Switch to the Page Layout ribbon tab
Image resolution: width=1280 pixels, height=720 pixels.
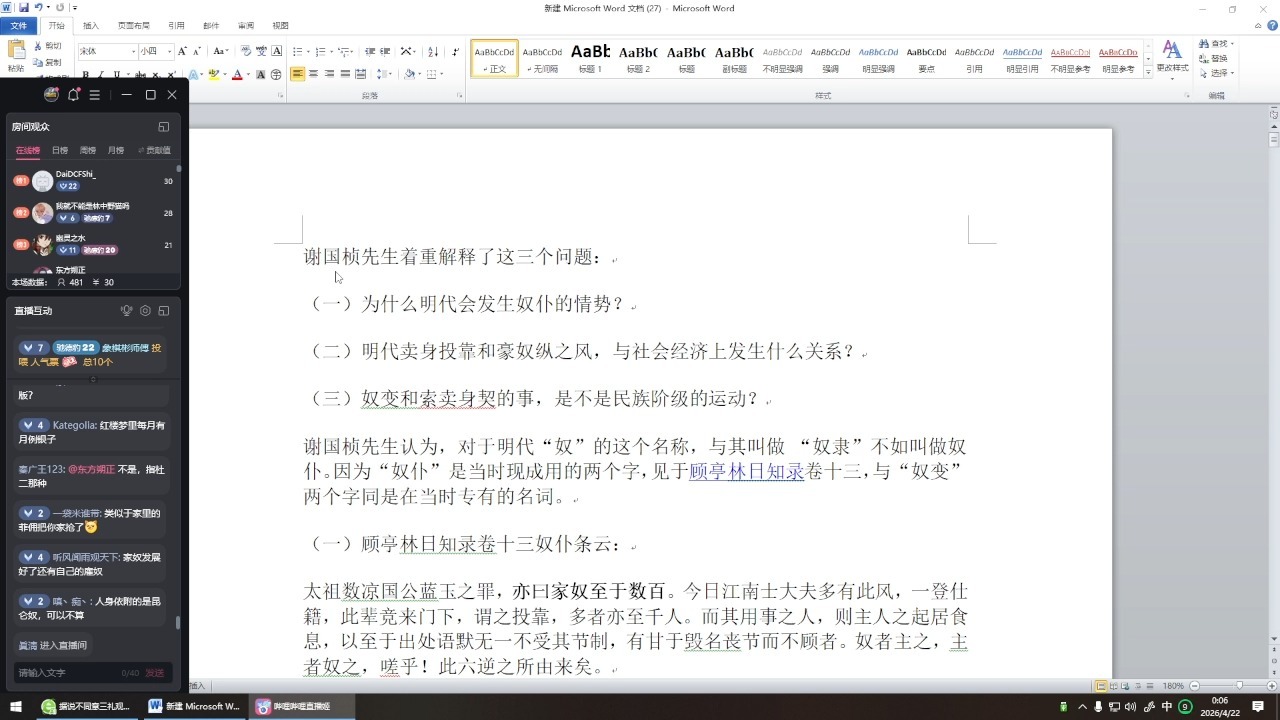[x=133, y=26]
